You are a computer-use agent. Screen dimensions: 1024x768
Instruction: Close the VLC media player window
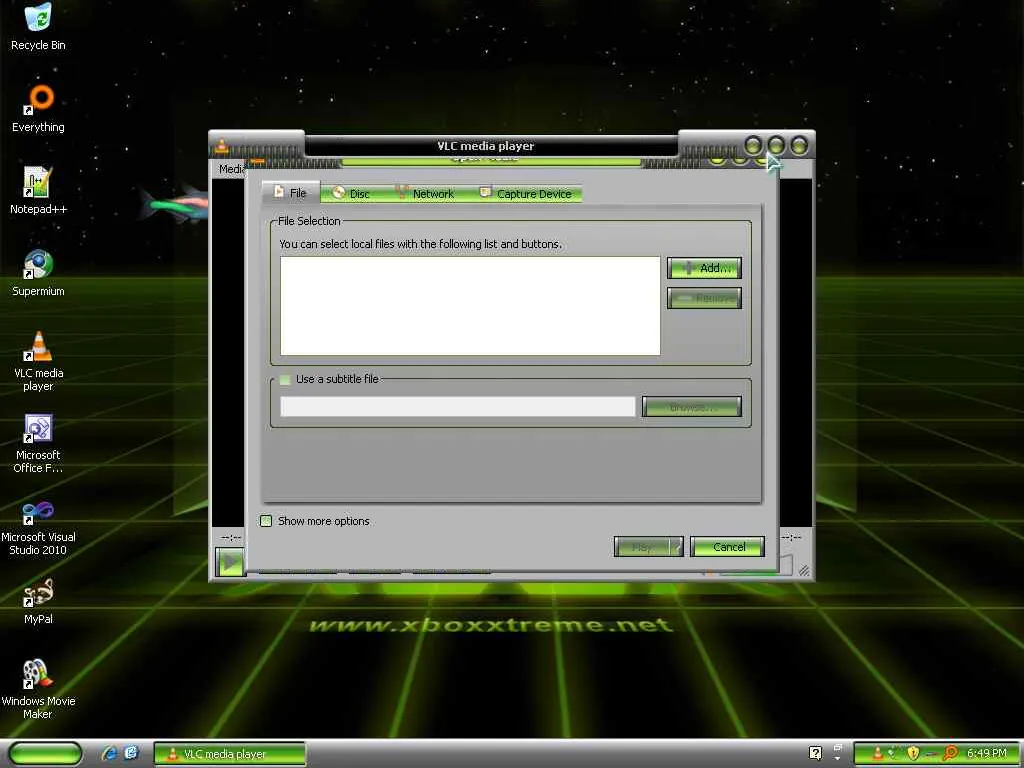tap(799, 145)
